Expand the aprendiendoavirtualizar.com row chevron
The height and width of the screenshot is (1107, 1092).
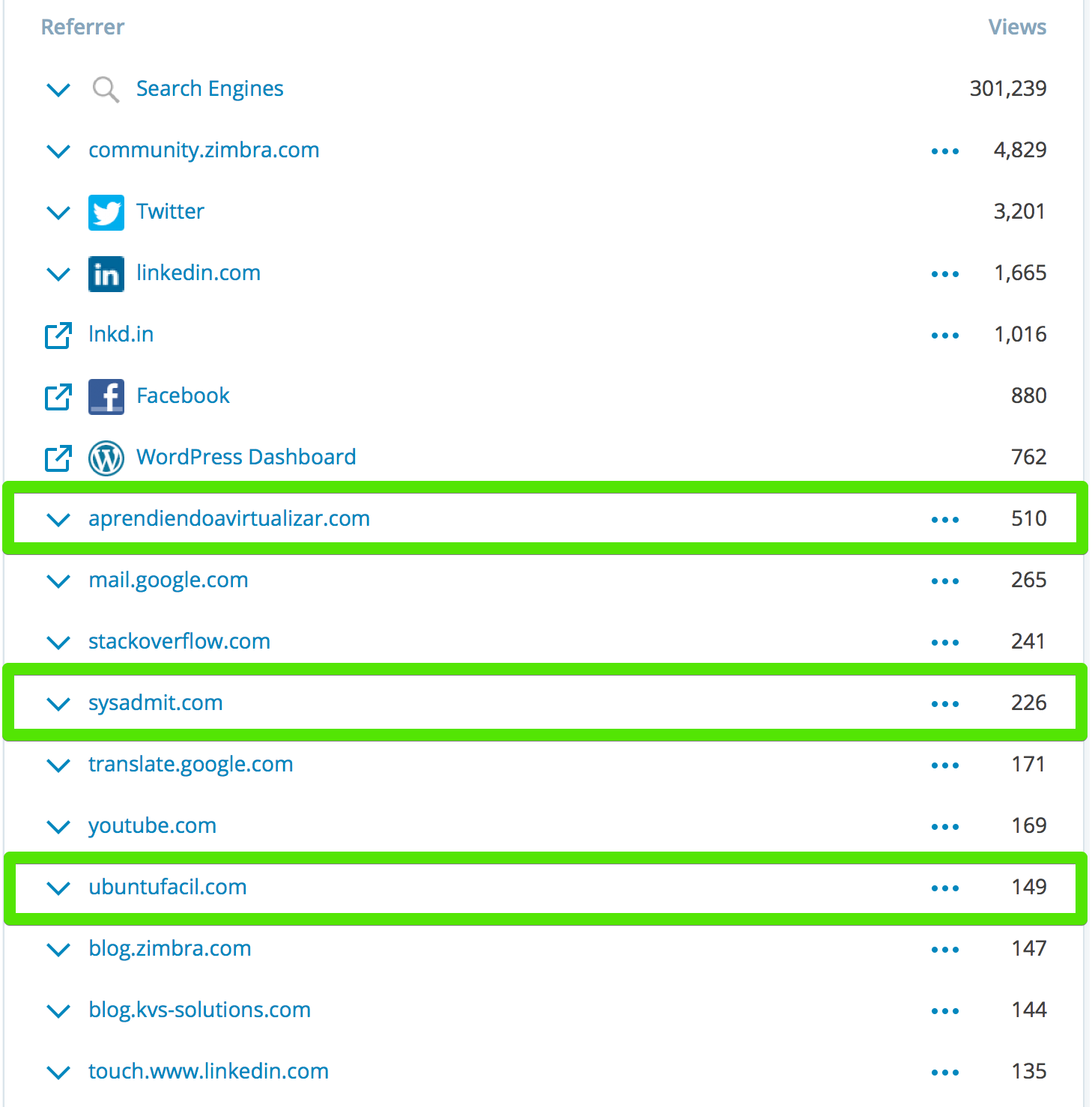tap(58, 520)
